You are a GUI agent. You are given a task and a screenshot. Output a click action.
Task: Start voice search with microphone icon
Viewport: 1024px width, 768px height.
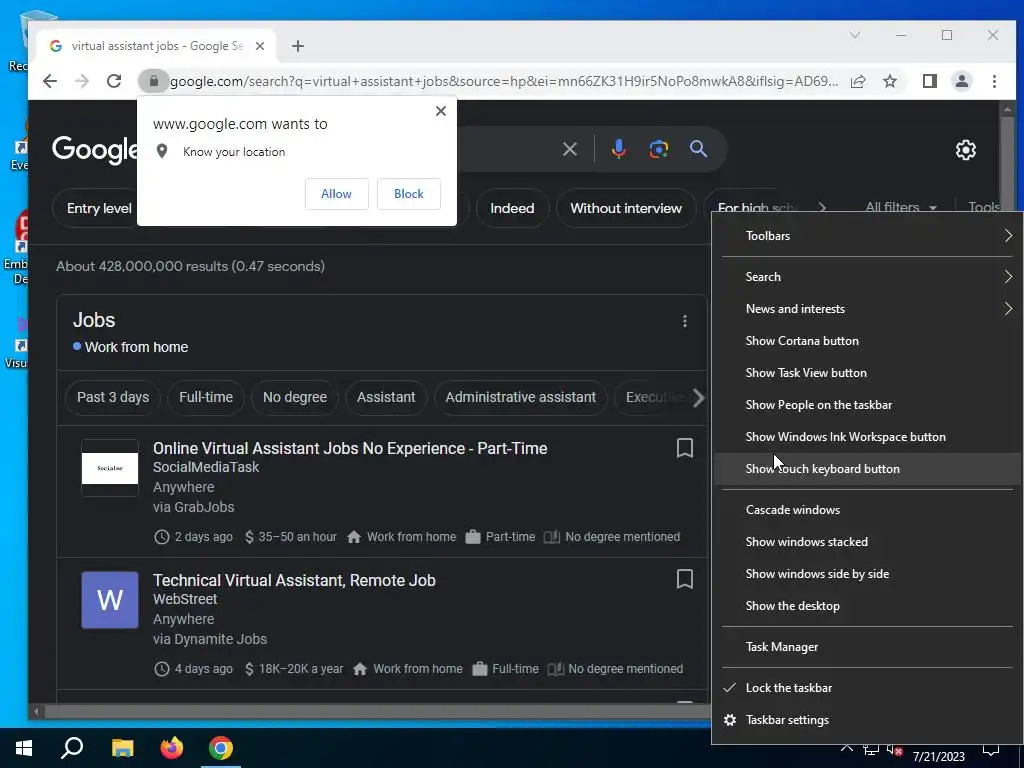[618, 150]
